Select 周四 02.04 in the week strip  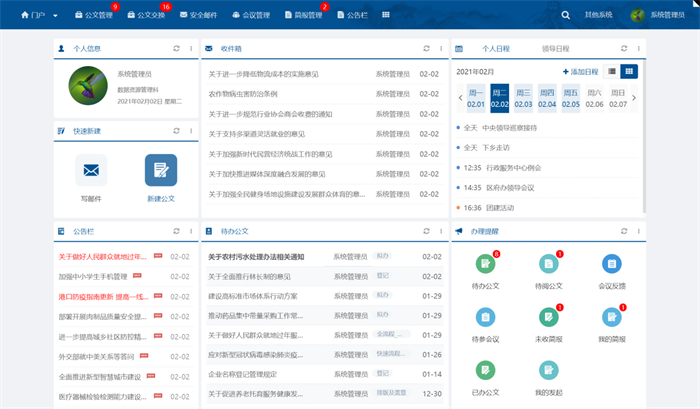tap(547, 97)
